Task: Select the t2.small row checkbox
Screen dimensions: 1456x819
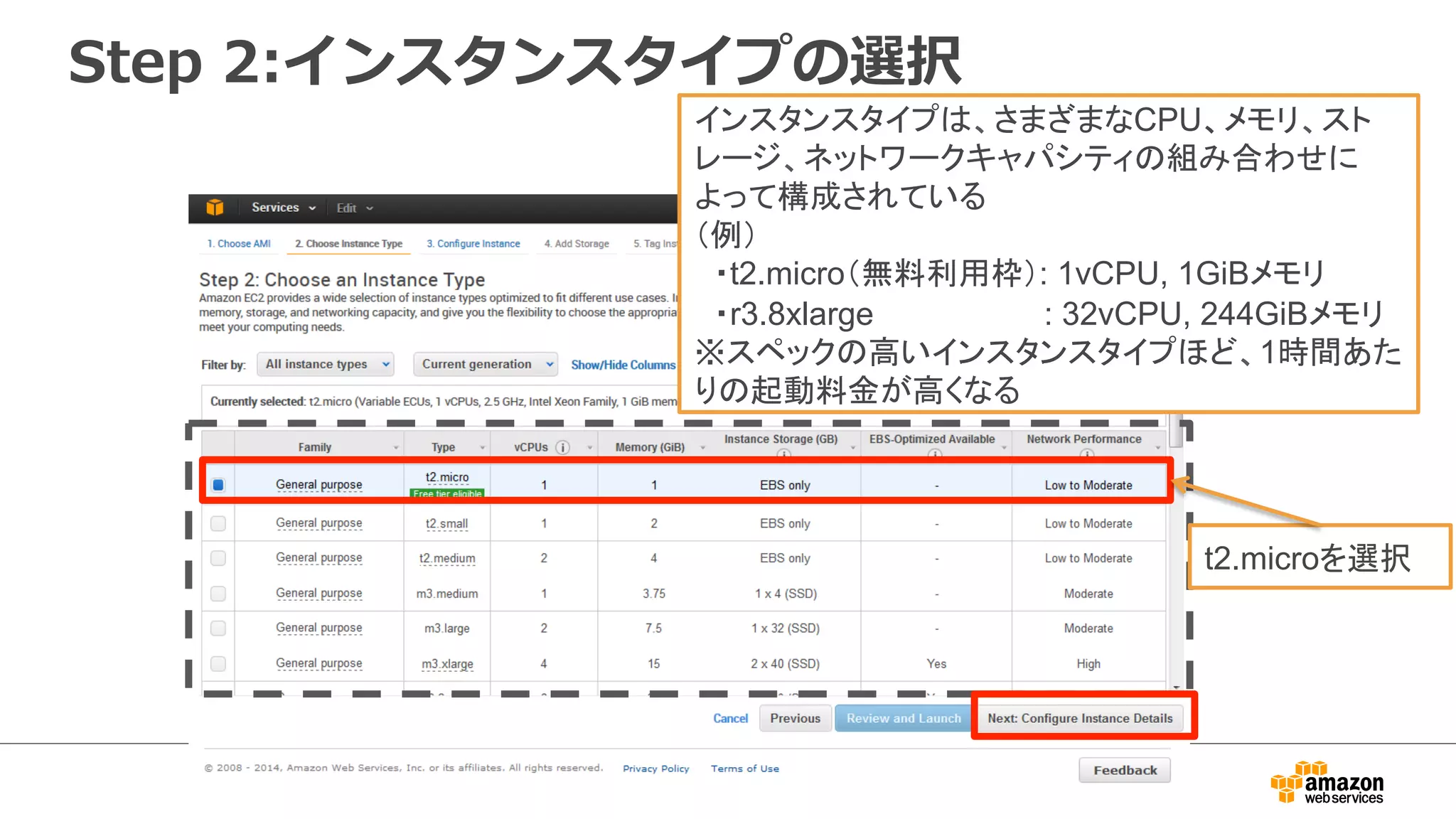Action: (218, 523)
